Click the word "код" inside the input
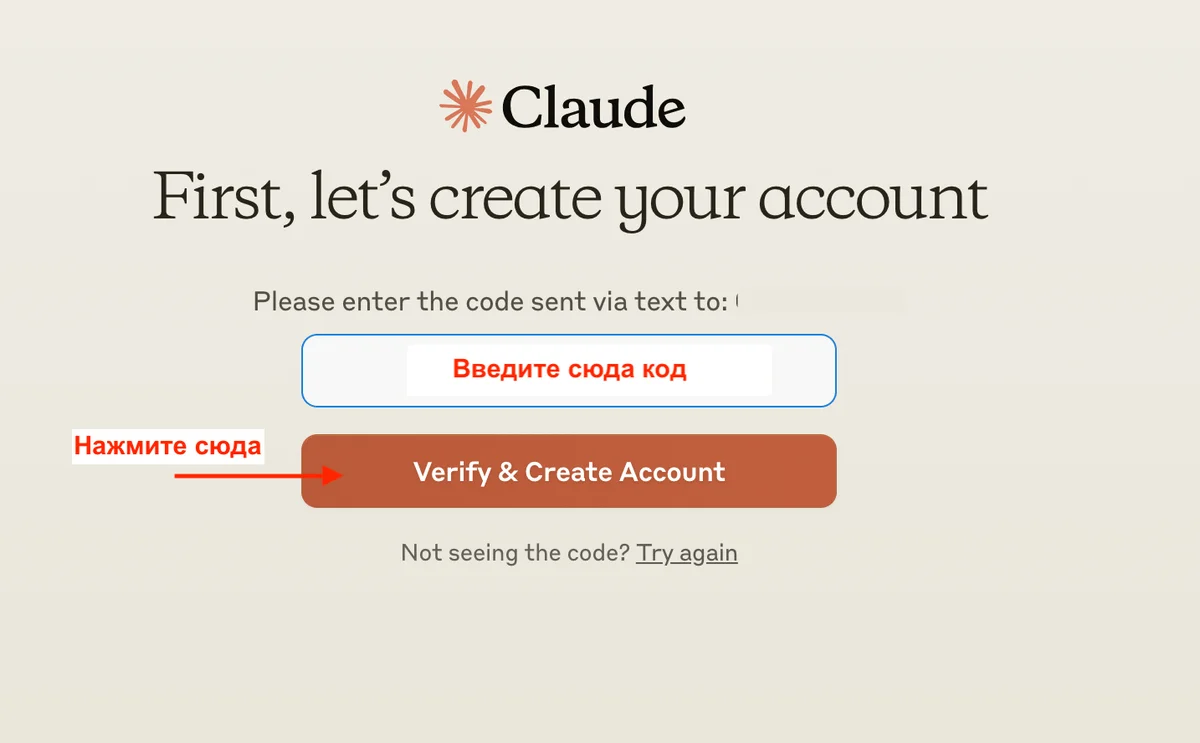The width and height of the screenshot is (1200, 743). click(664, 370)
